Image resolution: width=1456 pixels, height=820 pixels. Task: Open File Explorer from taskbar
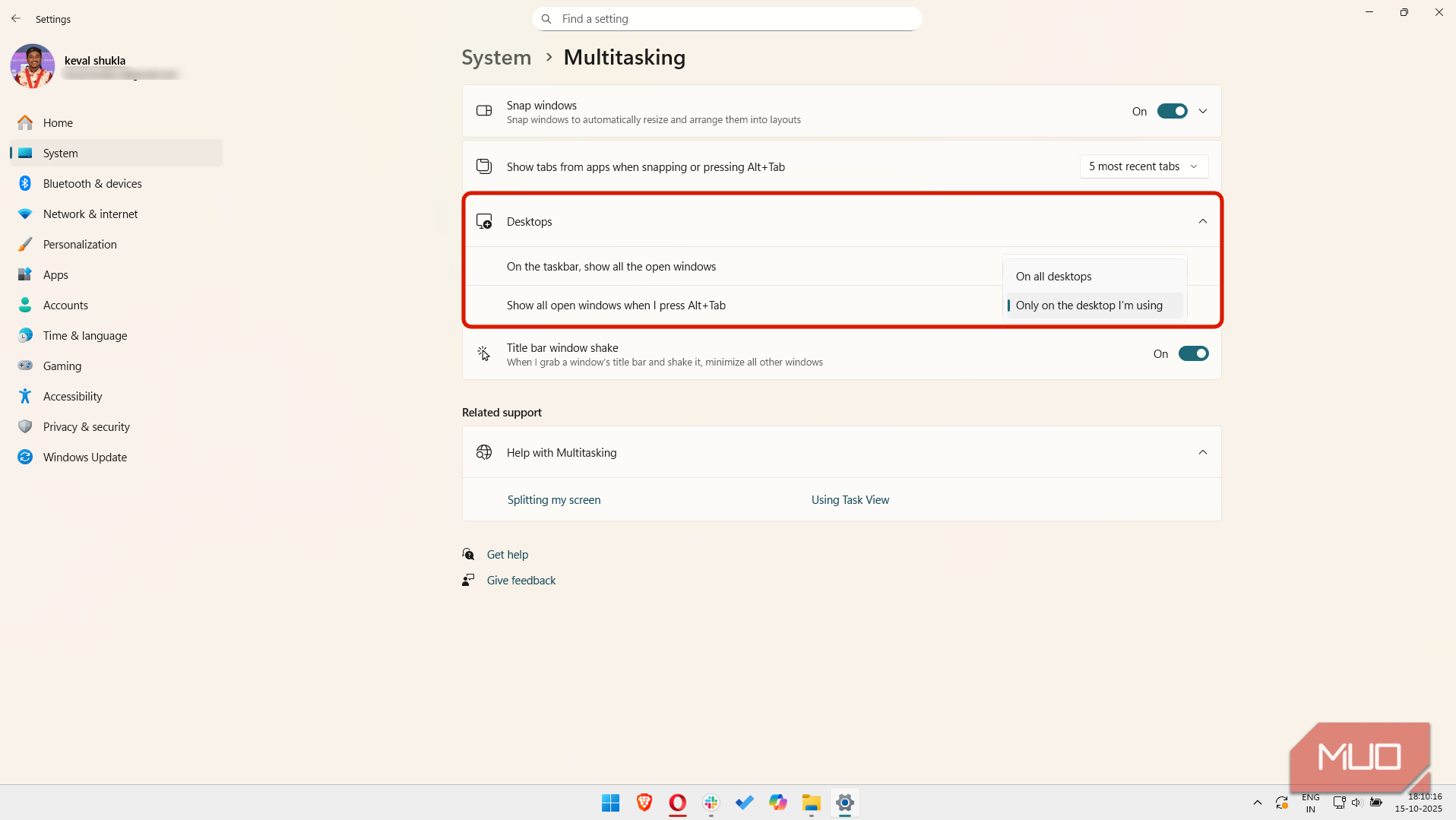click(811, 803)
